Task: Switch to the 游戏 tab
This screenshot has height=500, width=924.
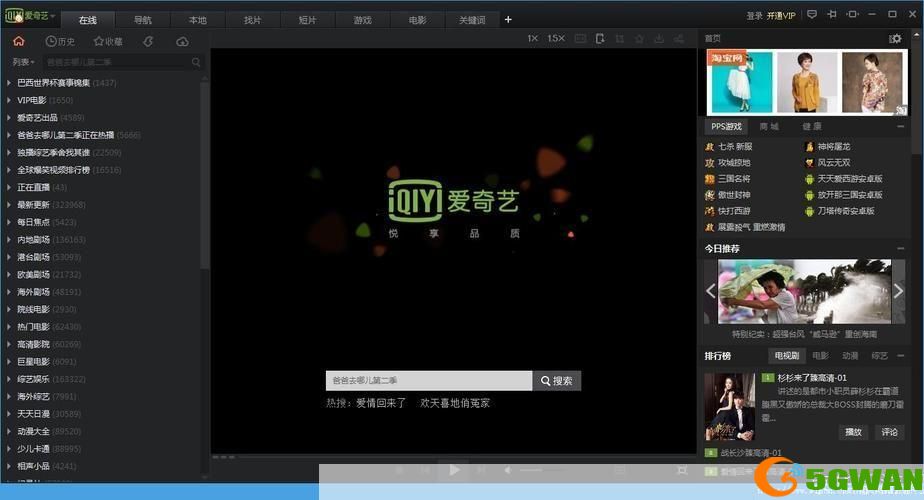Action: [362, 20]
